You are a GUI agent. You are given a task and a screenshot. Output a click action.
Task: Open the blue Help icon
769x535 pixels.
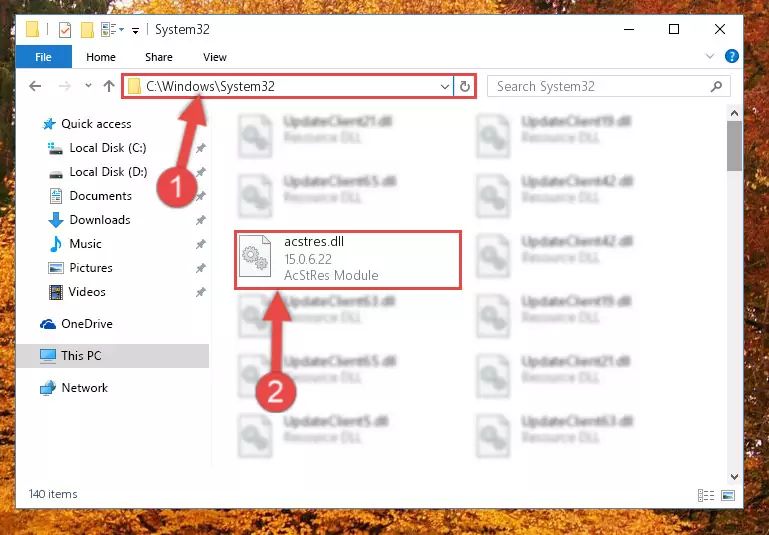click(x=731, y=56)
